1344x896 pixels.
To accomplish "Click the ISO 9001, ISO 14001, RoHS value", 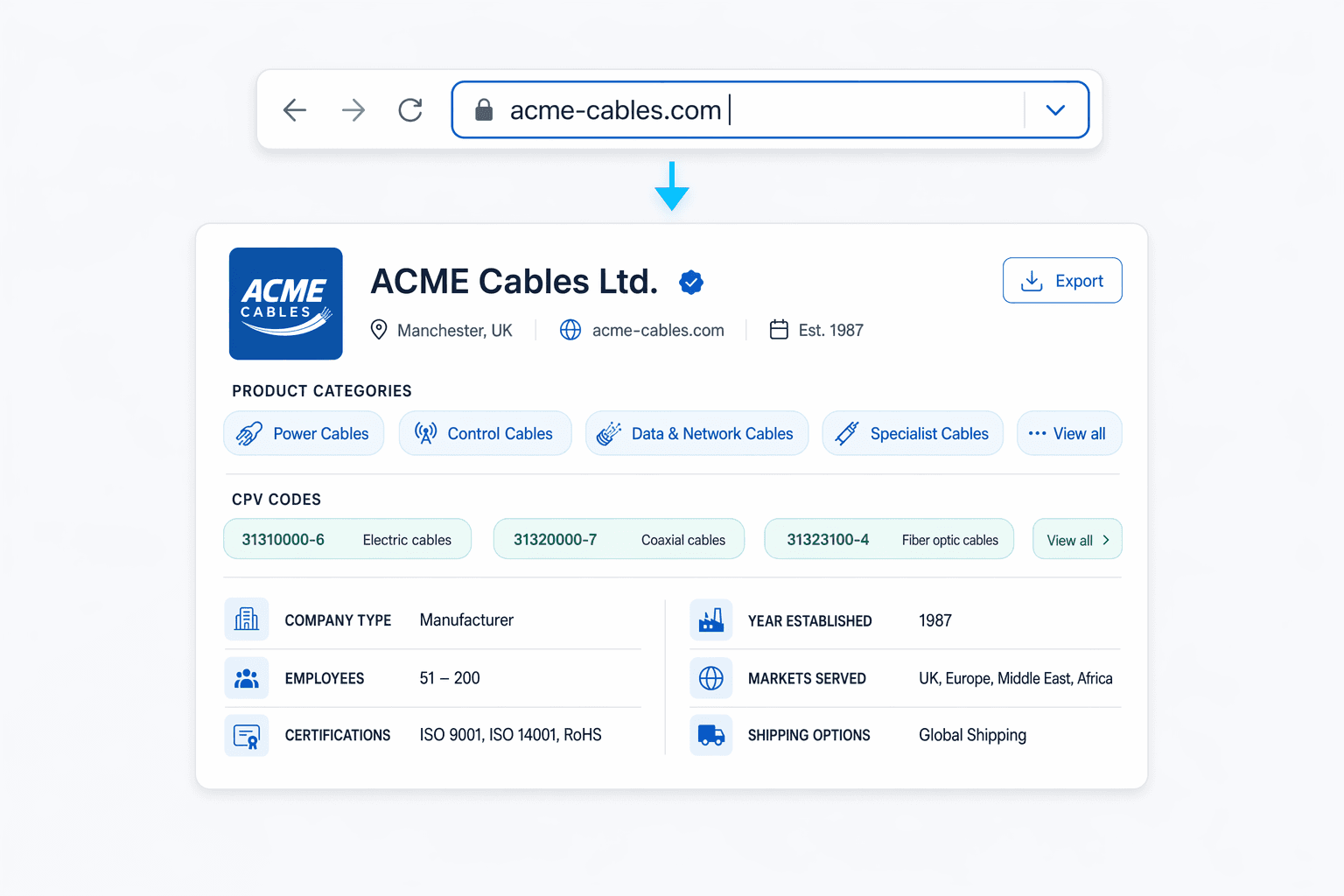I will click(x=511, y=735).
